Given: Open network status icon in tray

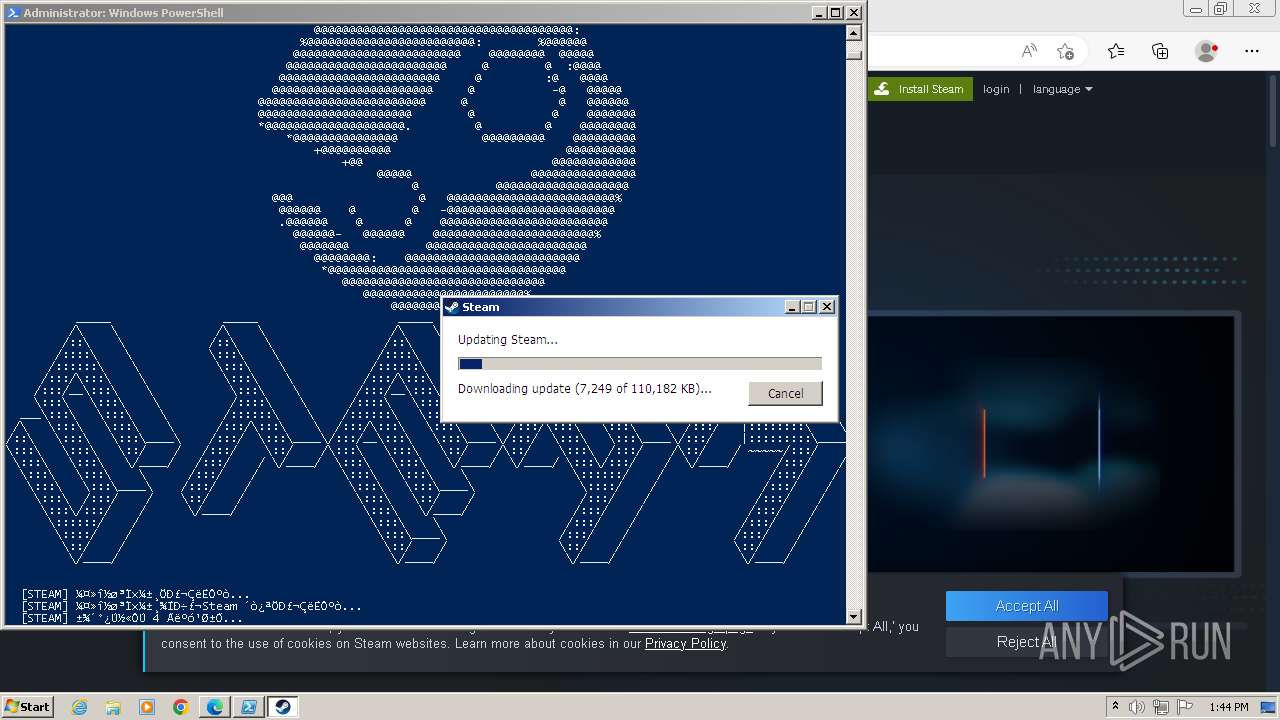Looking at the screenshot, I should (1162, 707).
